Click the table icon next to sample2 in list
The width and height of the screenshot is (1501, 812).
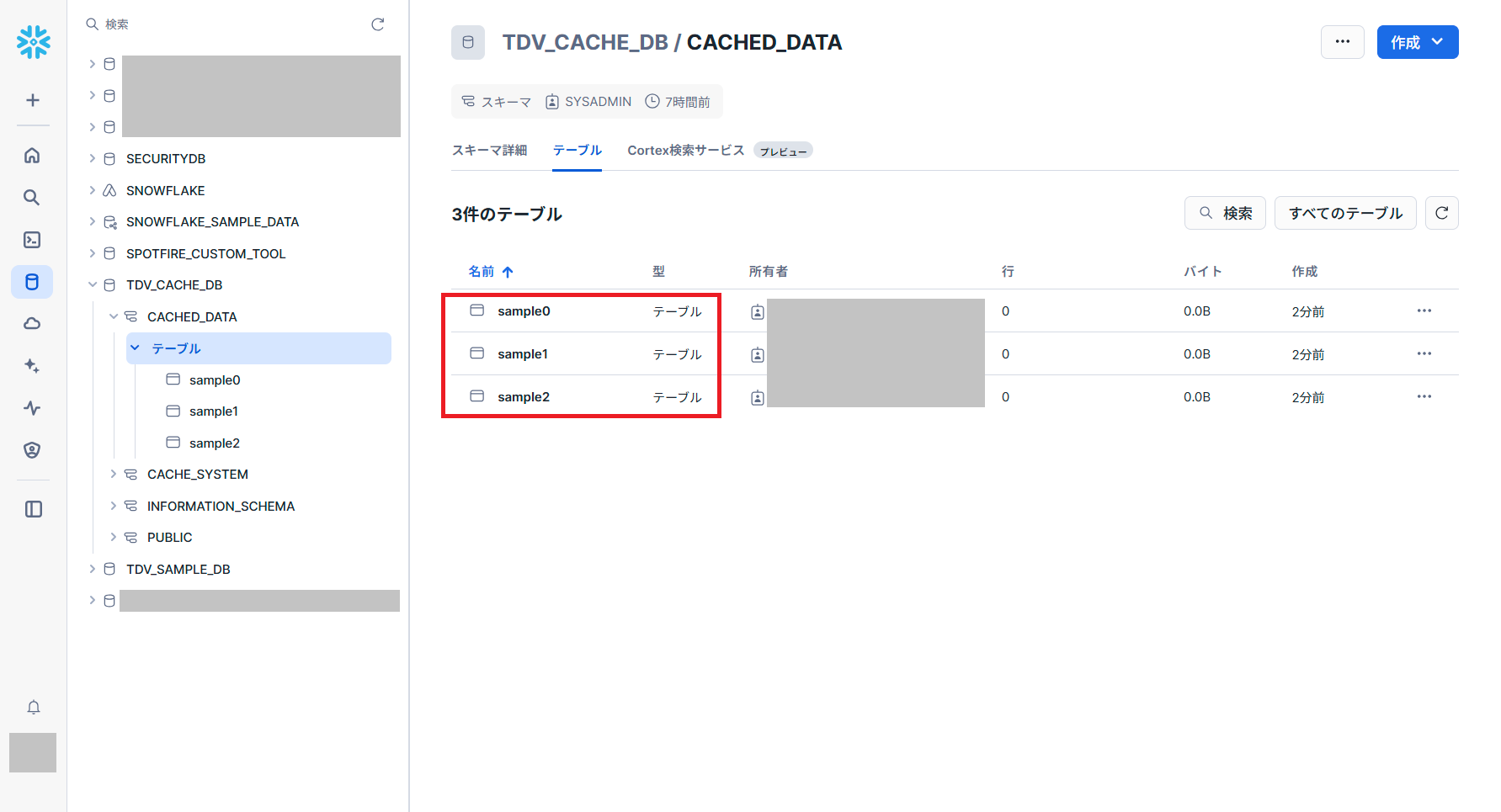tap(477, 396)
